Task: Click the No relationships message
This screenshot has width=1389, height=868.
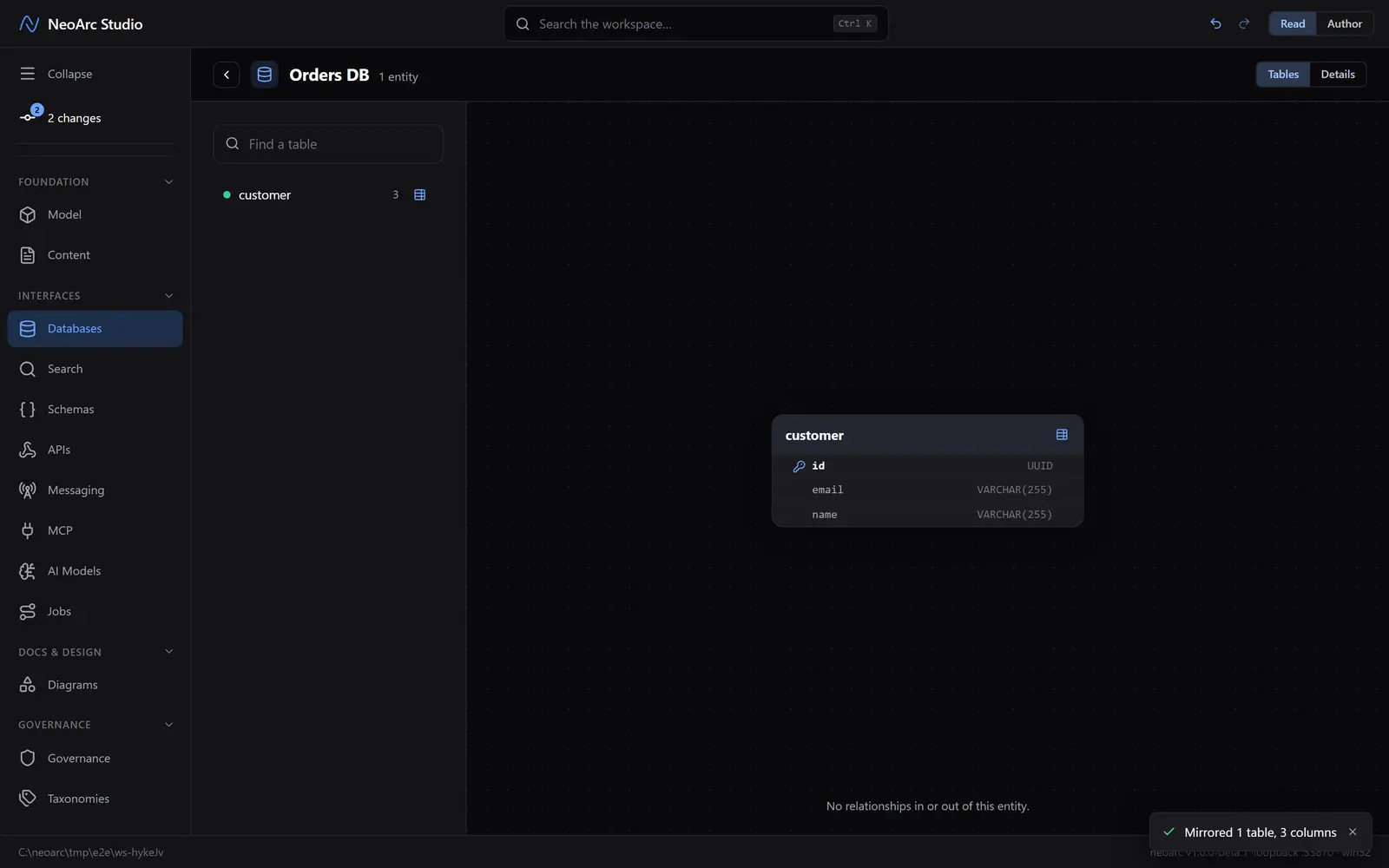Action: (x=928, y=806)
